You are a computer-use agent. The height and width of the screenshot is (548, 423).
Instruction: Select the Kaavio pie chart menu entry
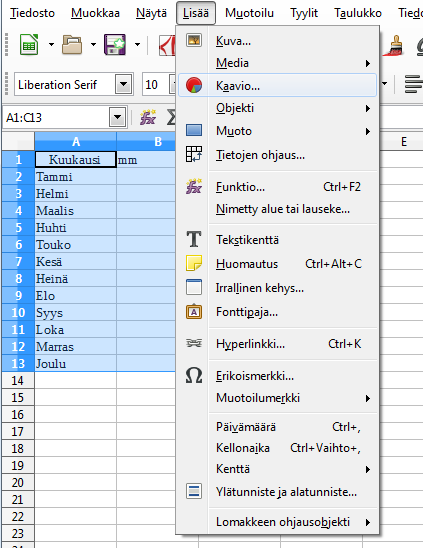[x=277, y=85]
